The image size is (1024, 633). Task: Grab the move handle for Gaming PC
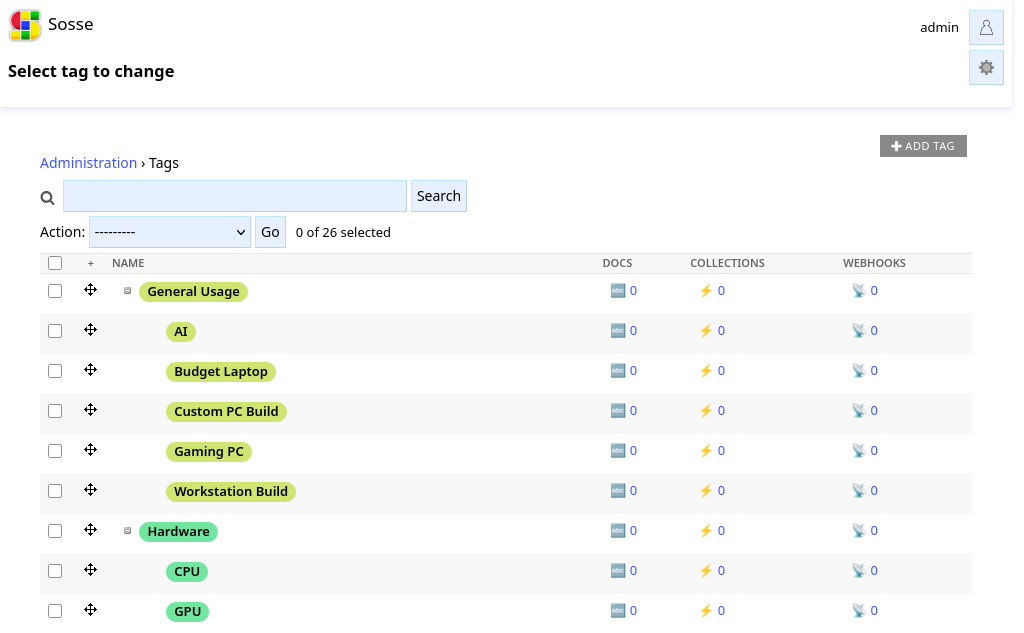coord(91,449)
